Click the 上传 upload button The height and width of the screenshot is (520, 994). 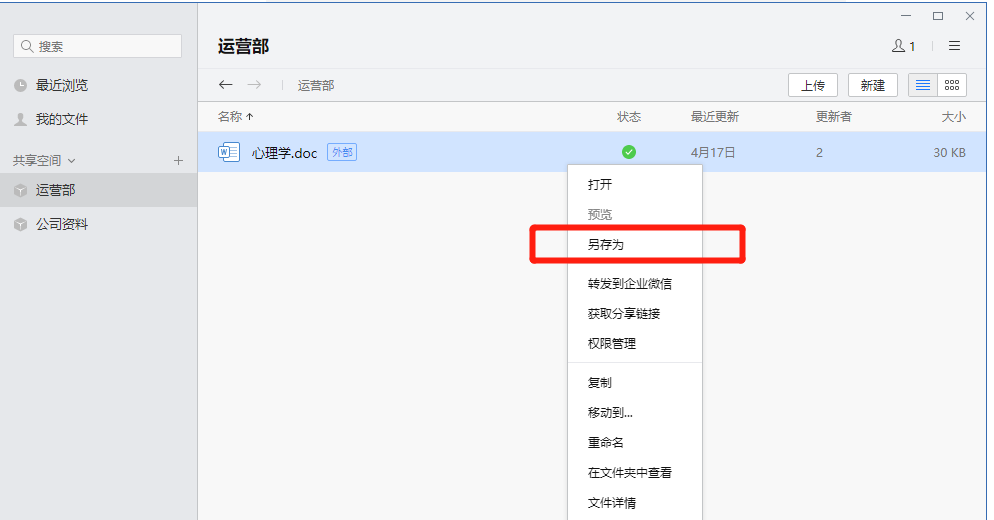pyautogui.click(x=813, y=85)
